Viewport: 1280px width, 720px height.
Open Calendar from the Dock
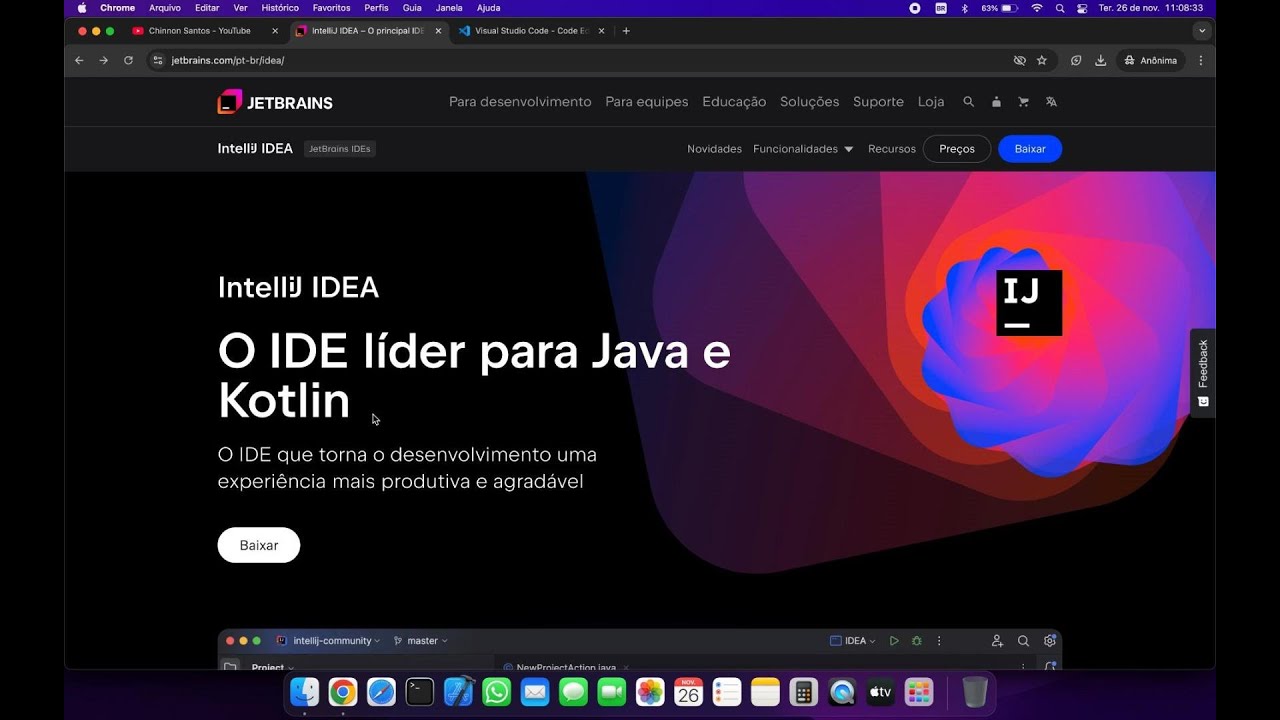tap(688, 691)
